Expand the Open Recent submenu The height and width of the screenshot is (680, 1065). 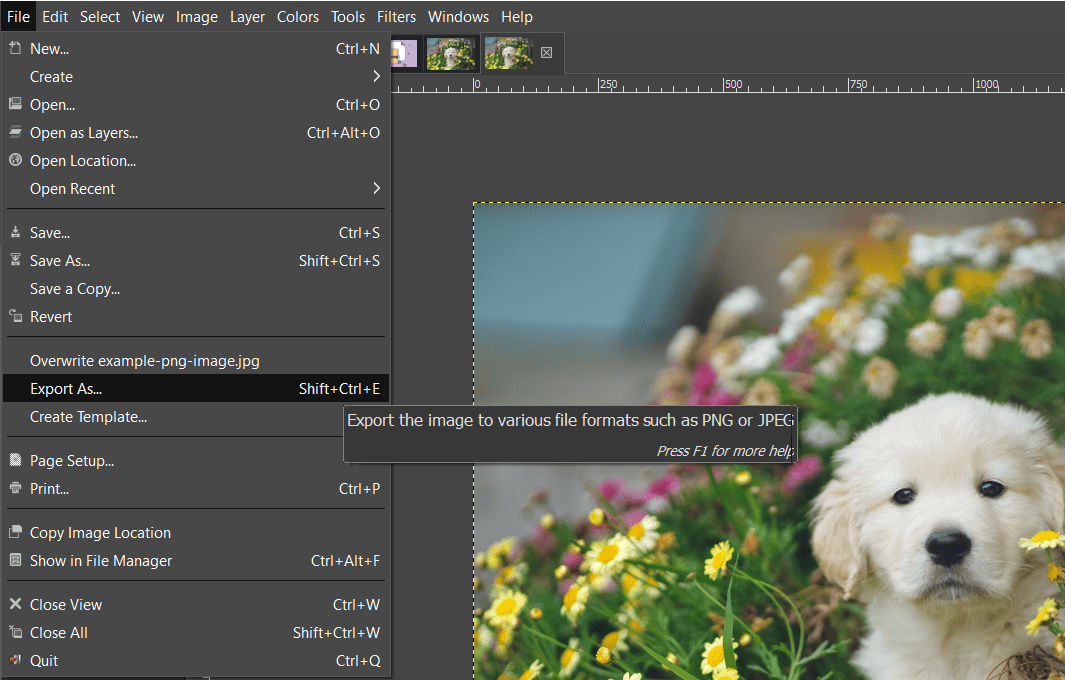377,188
